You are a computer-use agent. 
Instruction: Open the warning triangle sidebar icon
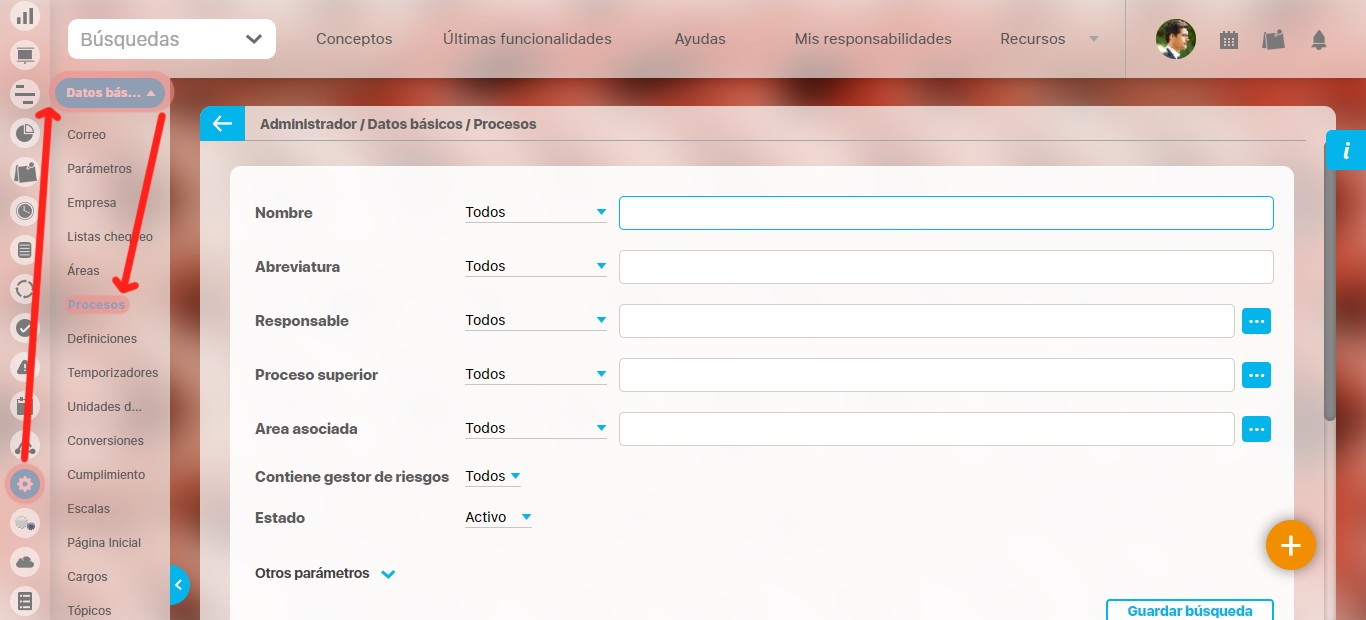(x=25, y=367)
